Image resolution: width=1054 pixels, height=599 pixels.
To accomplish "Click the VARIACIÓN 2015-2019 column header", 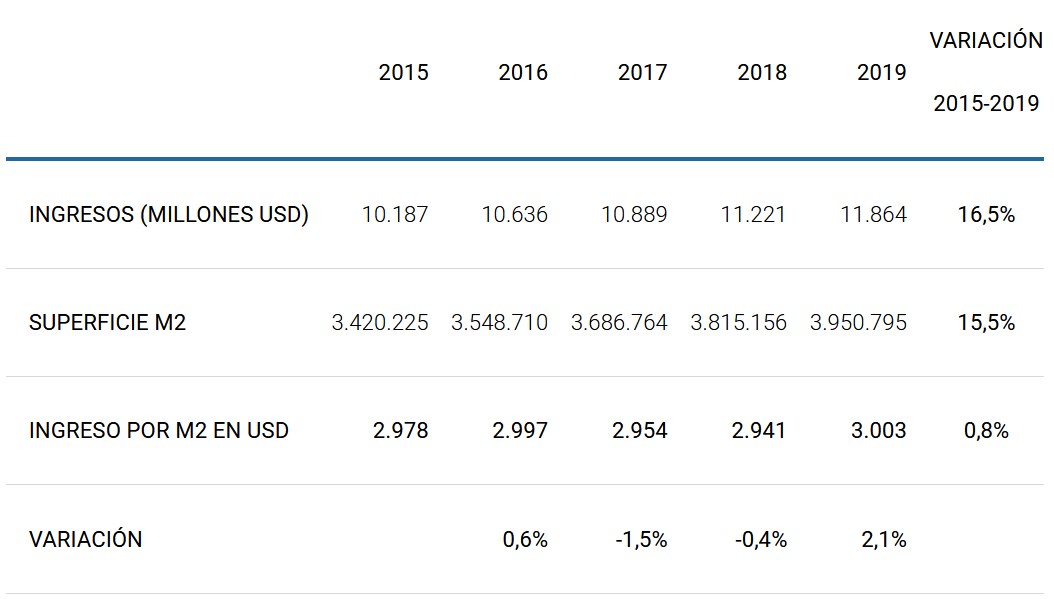I will [x=986, y=72].
